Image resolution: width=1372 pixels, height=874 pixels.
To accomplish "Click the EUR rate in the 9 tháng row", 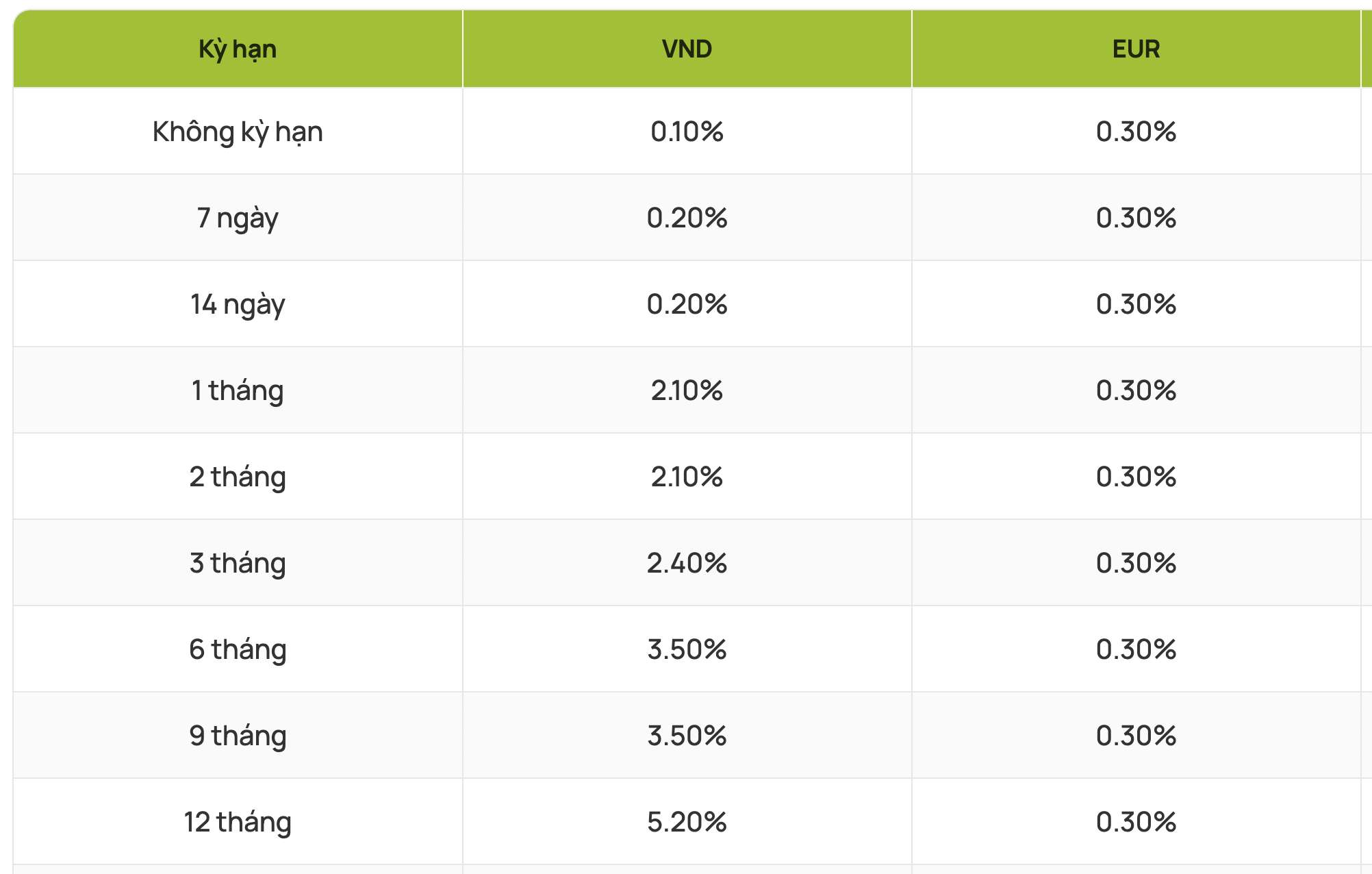I will tap(1136, 736).
